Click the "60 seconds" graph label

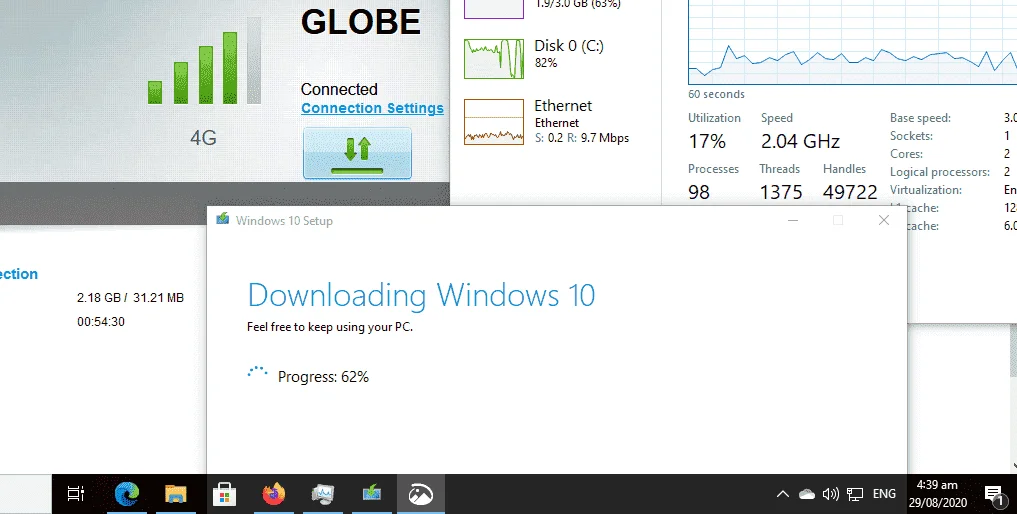pos(716,94)
